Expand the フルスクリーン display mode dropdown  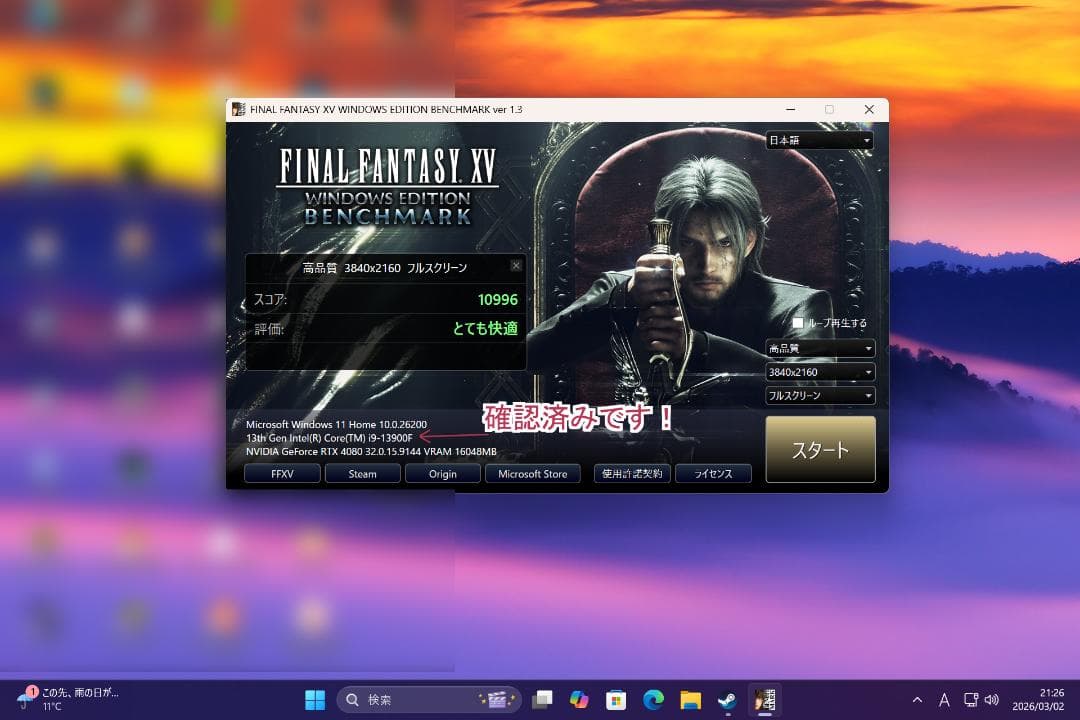[820, 395]
